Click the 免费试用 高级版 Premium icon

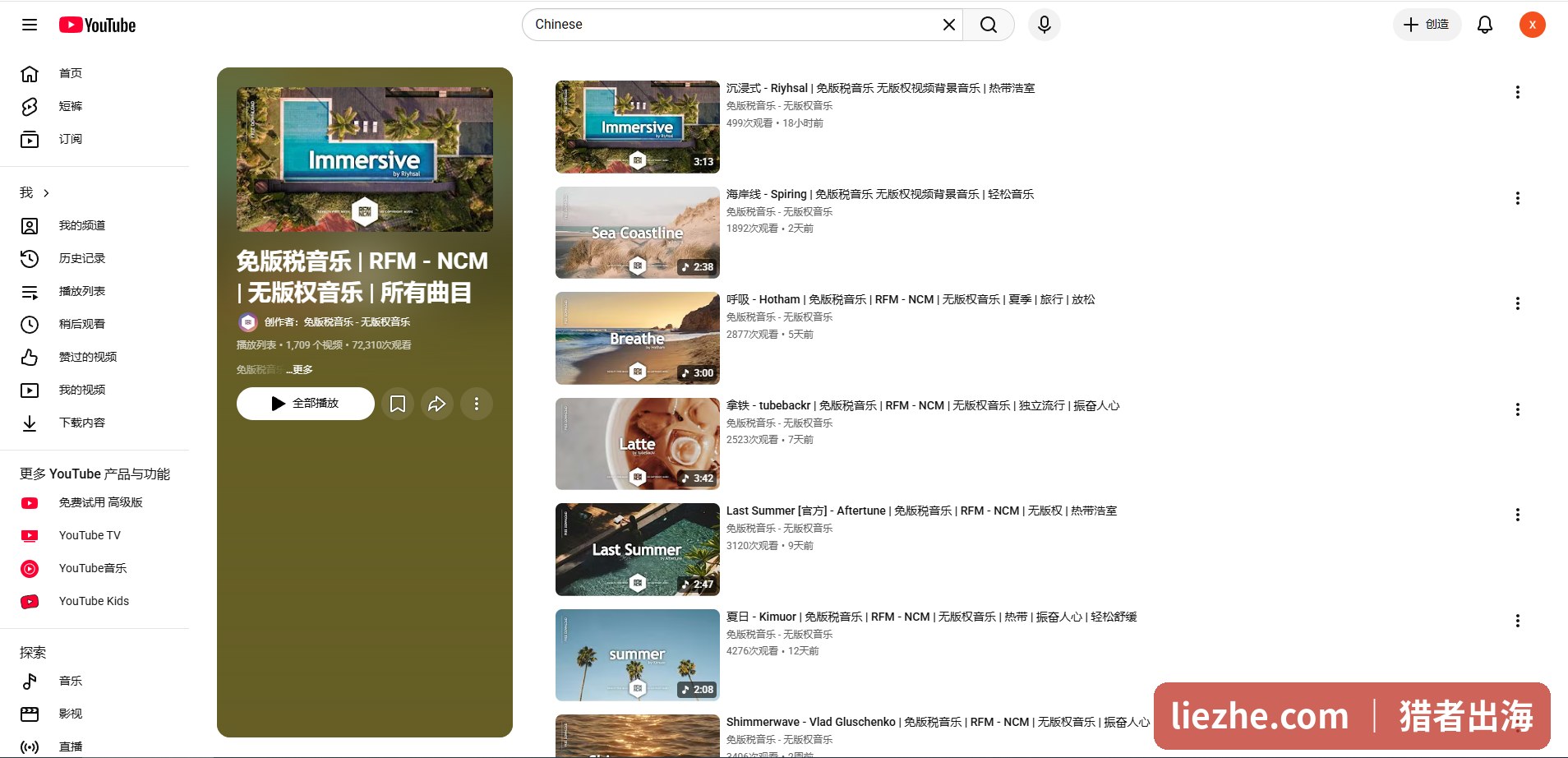[x=30, y=502]
